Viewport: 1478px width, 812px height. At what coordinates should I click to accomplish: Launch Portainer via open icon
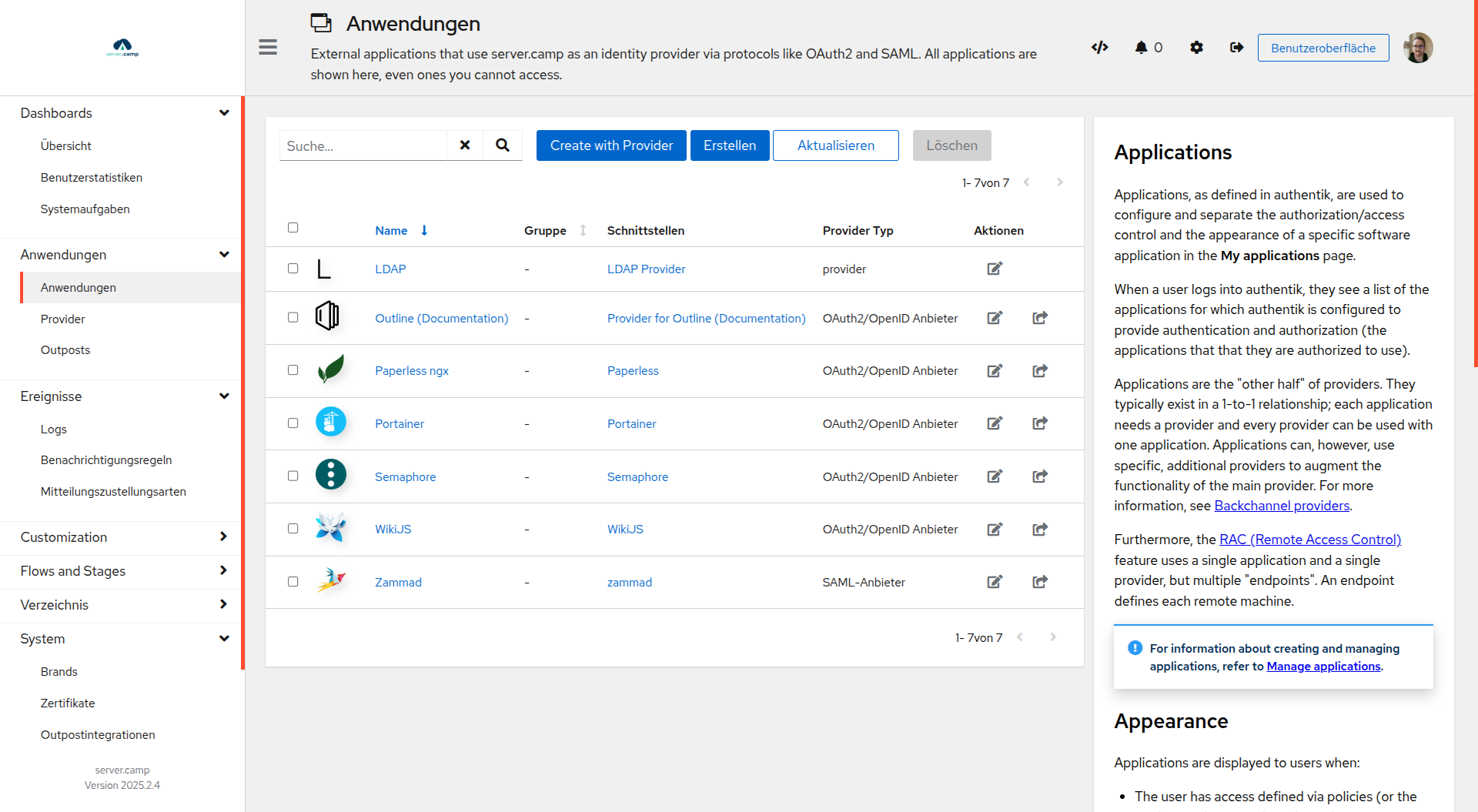1040,423
